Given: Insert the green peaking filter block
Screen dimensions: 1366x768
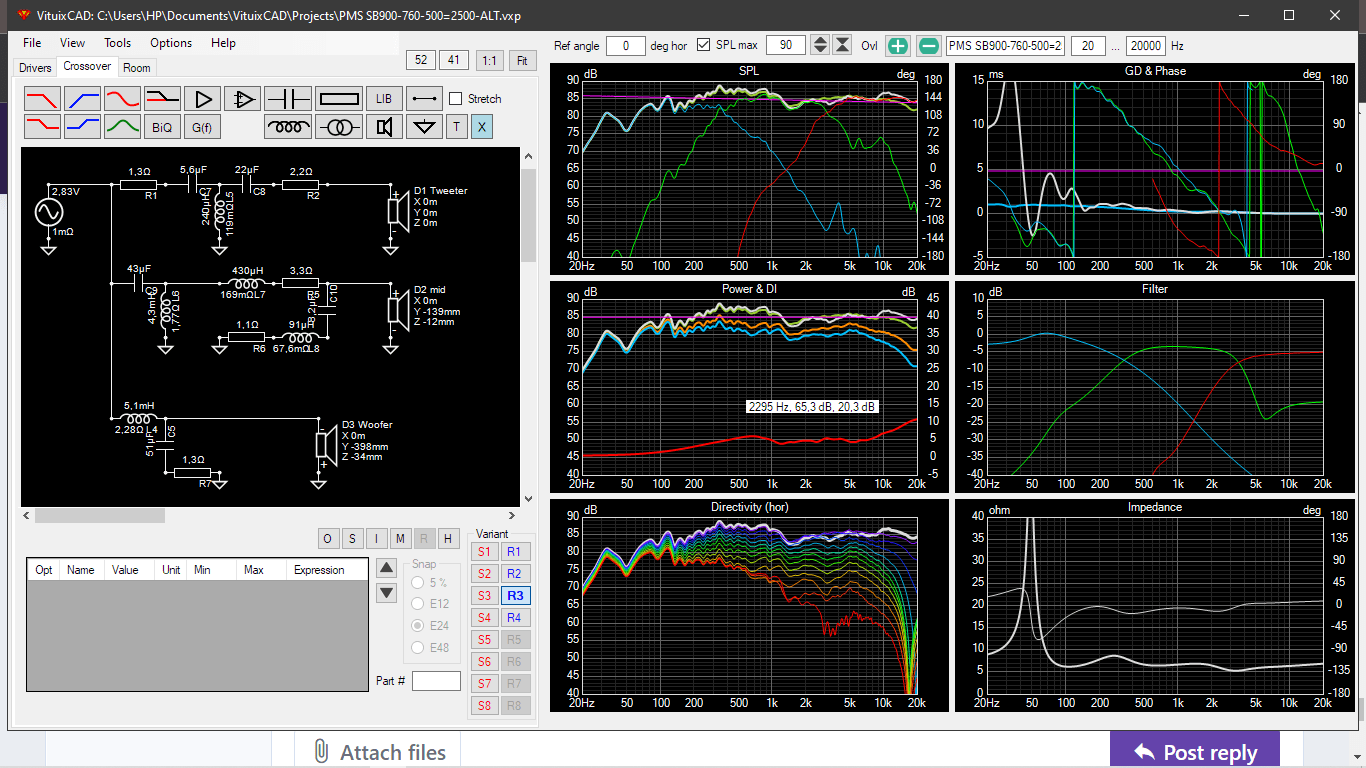Looking at the screenshot, I should pyautogui.click(x=122, y=127).
